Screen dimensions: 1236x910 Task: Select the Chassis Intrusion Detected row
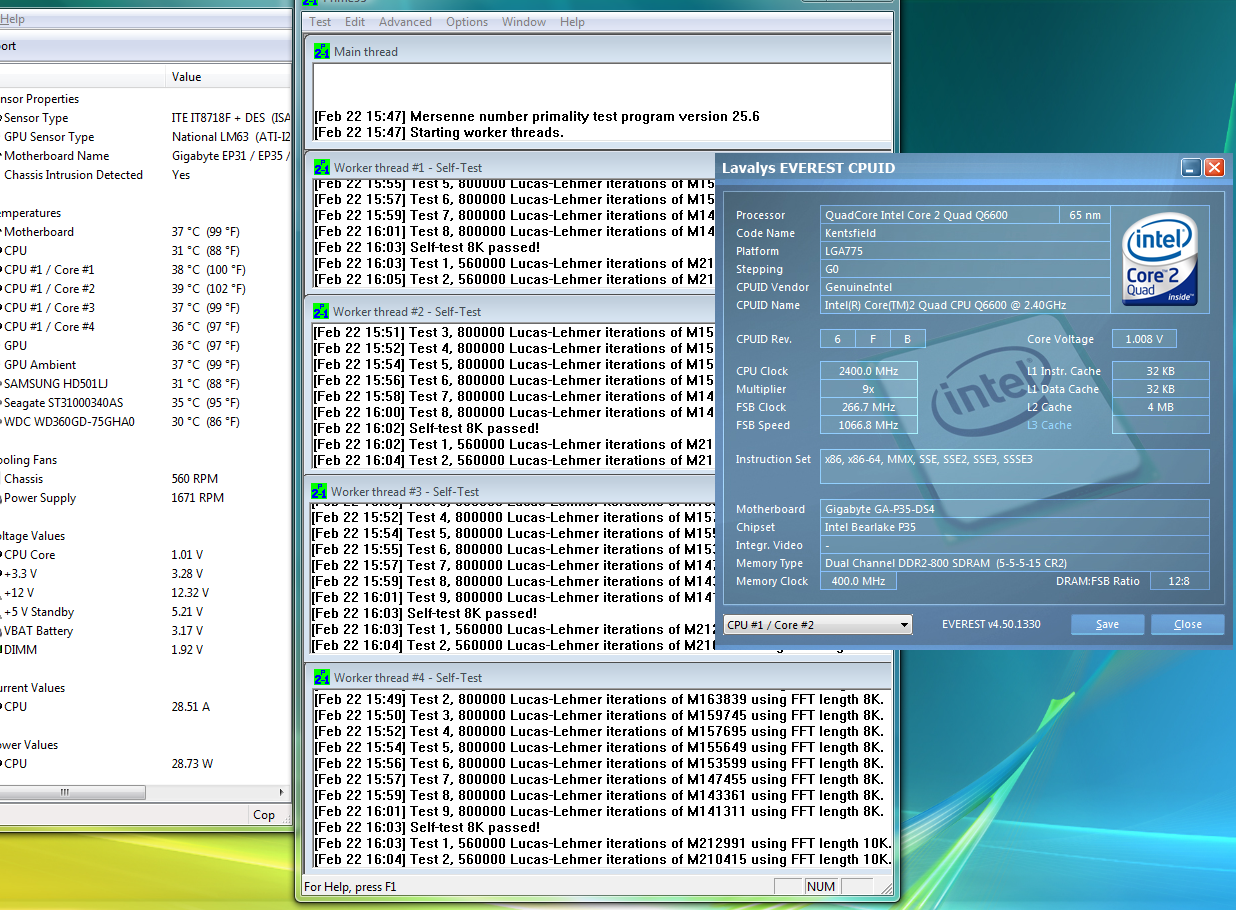coord(145,175)
